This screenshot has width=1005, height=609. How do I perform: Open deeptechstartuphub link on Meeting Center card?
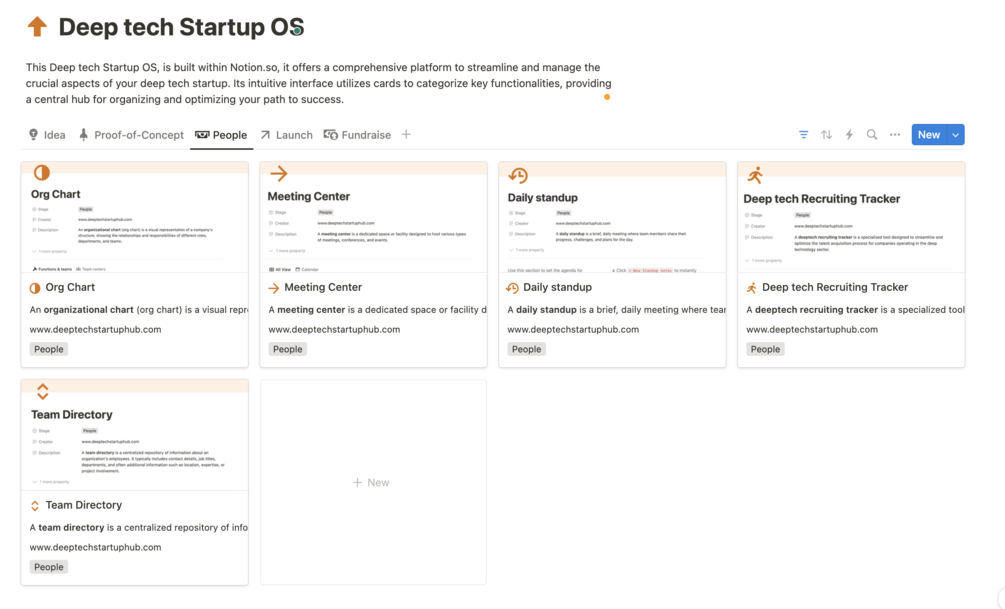pyautogui.click(x=334, y=329)
